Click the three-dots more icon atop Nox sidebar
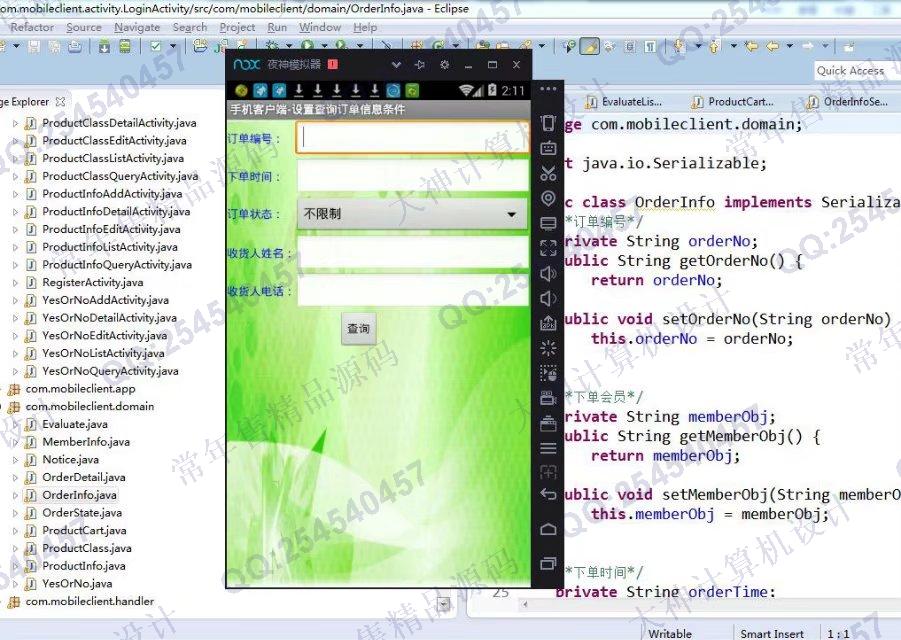Image resolution: width=901 pixels, height=640 pixels. (x=547, y=89)
